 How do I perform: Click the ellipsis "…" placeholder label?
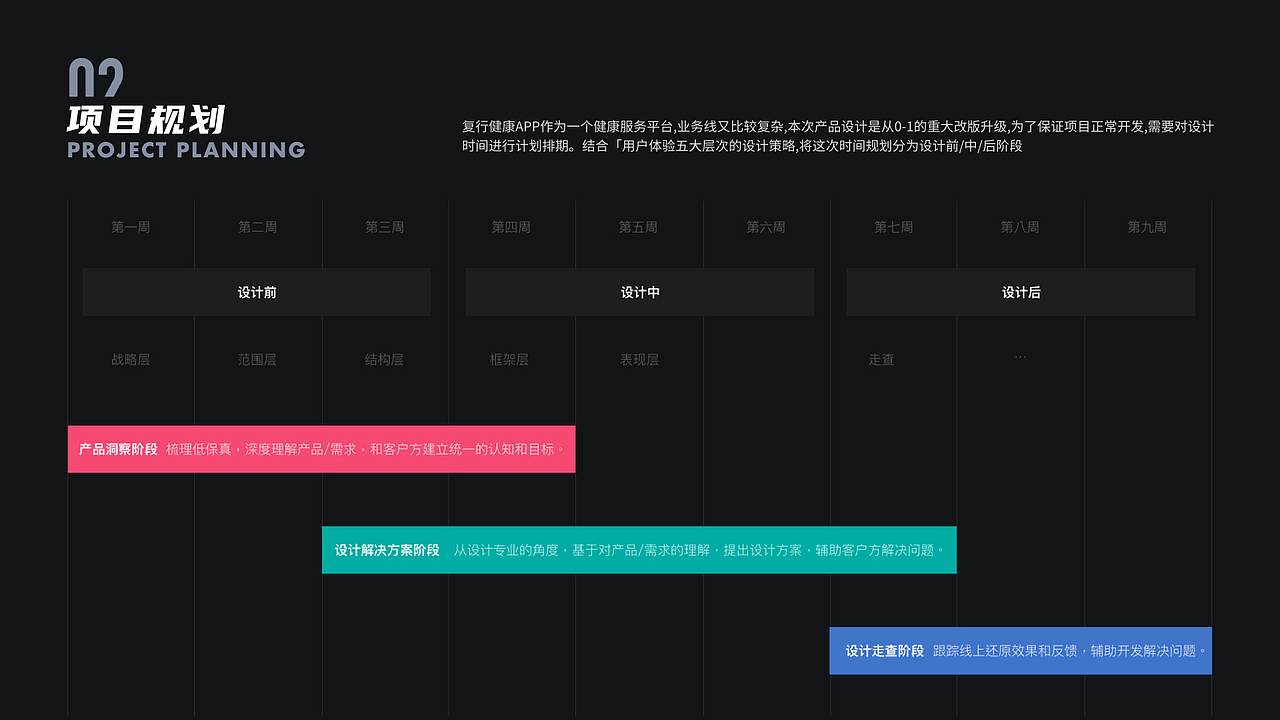tap(1021, 355)
